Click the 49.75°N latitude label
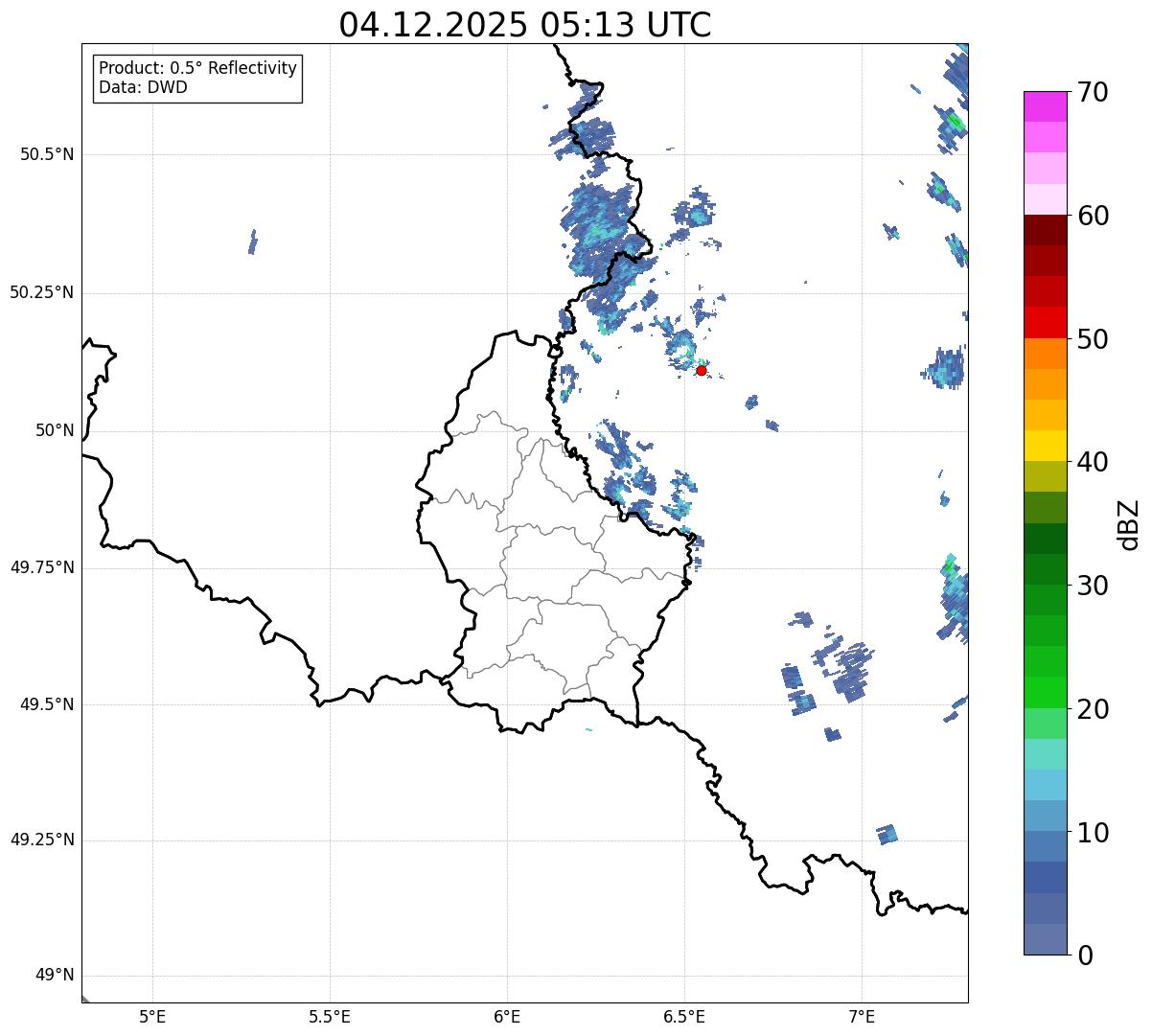This screenshot has height=1036, width=1152. [x=42, y=567]
